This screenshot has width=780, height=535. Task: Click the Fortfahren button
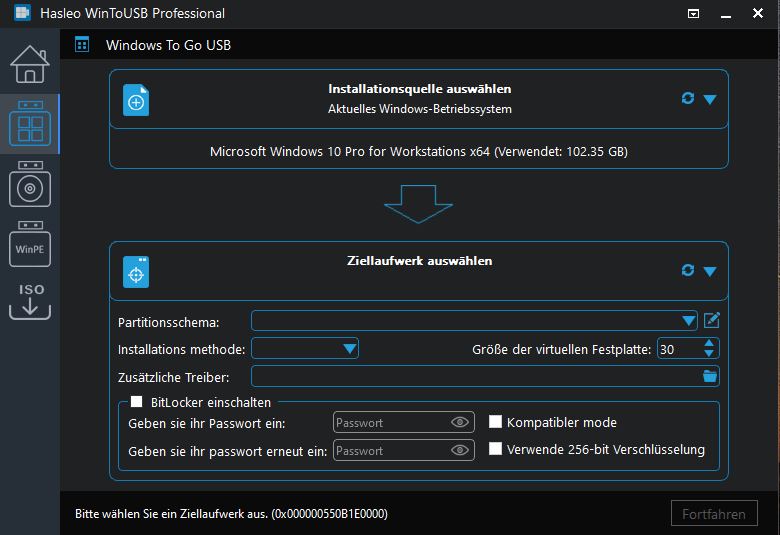point(714,513)
